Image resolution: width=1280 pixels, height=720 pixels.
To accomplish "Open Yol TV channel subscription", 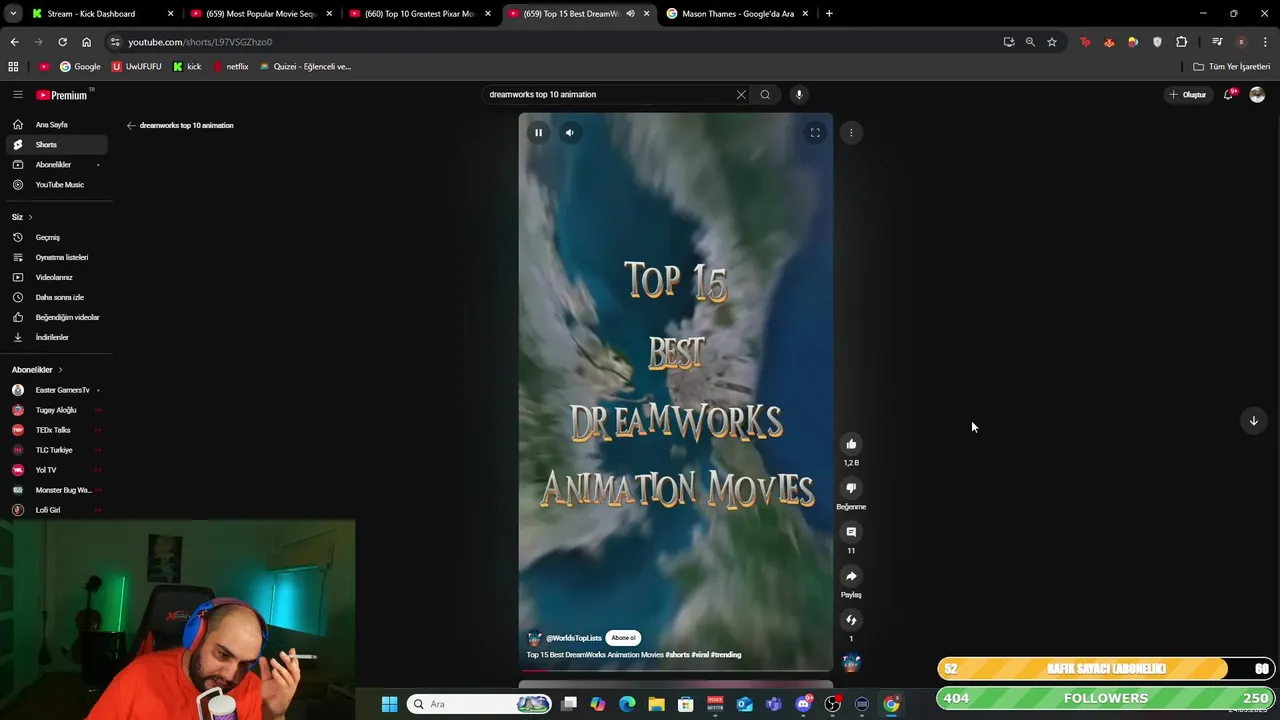I will [56, 470].
